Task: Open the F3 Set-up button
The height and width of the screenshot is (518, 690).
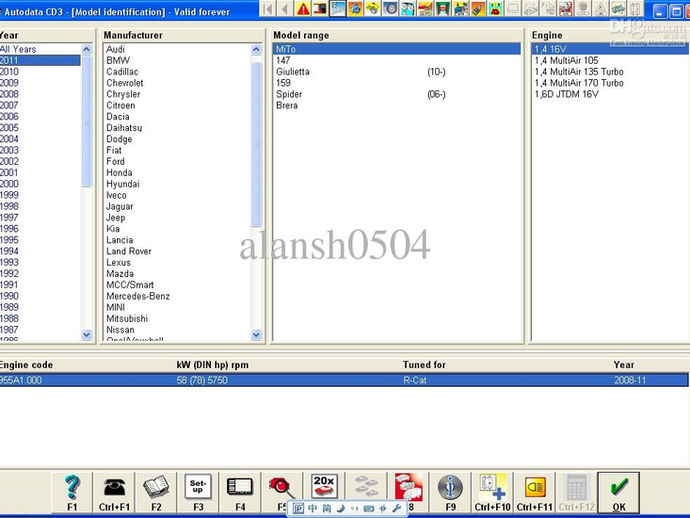Action: pyautogui.click(x=198, y=492)
